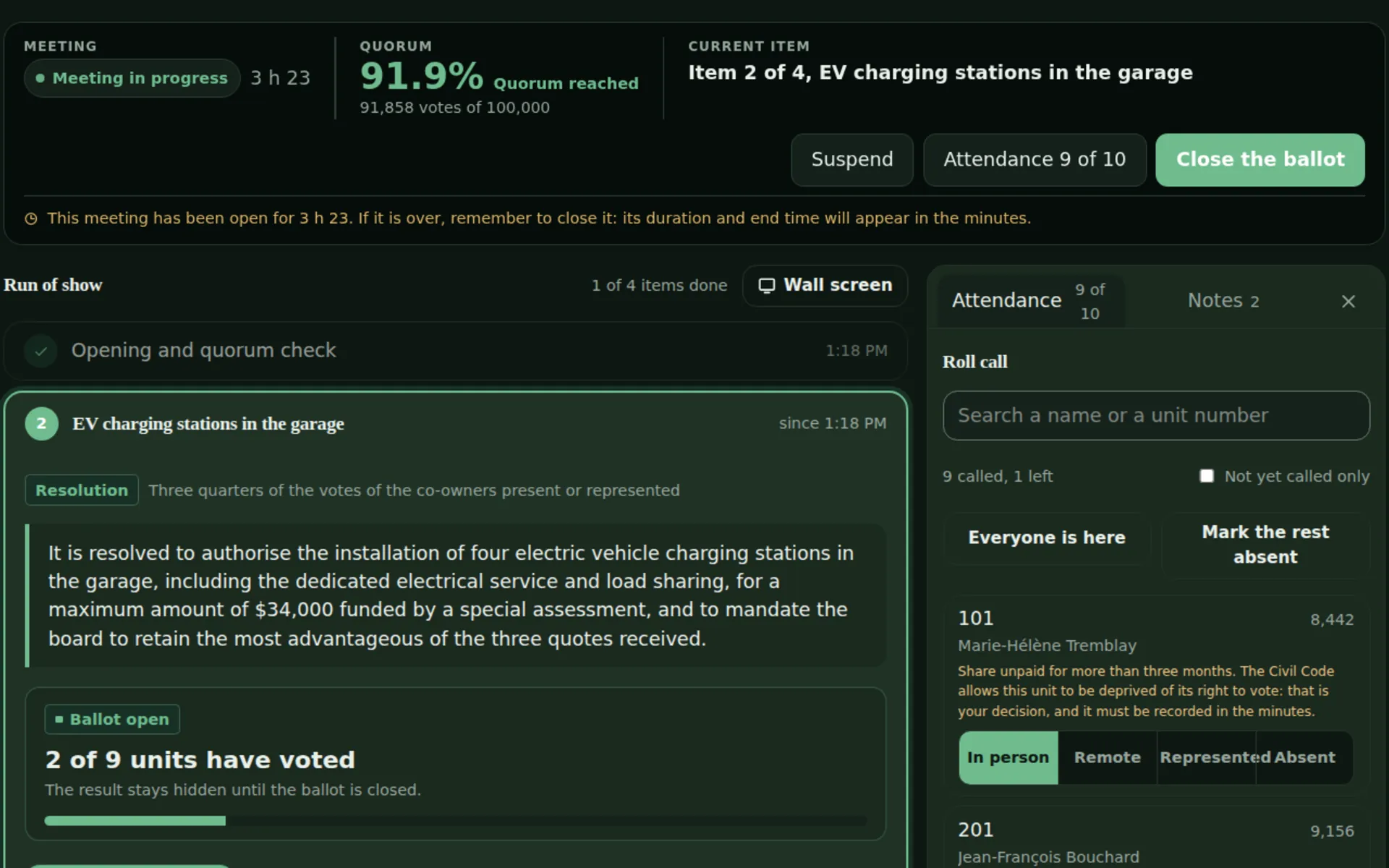Click the green dot in Meeting in progress

coord(41,78)
